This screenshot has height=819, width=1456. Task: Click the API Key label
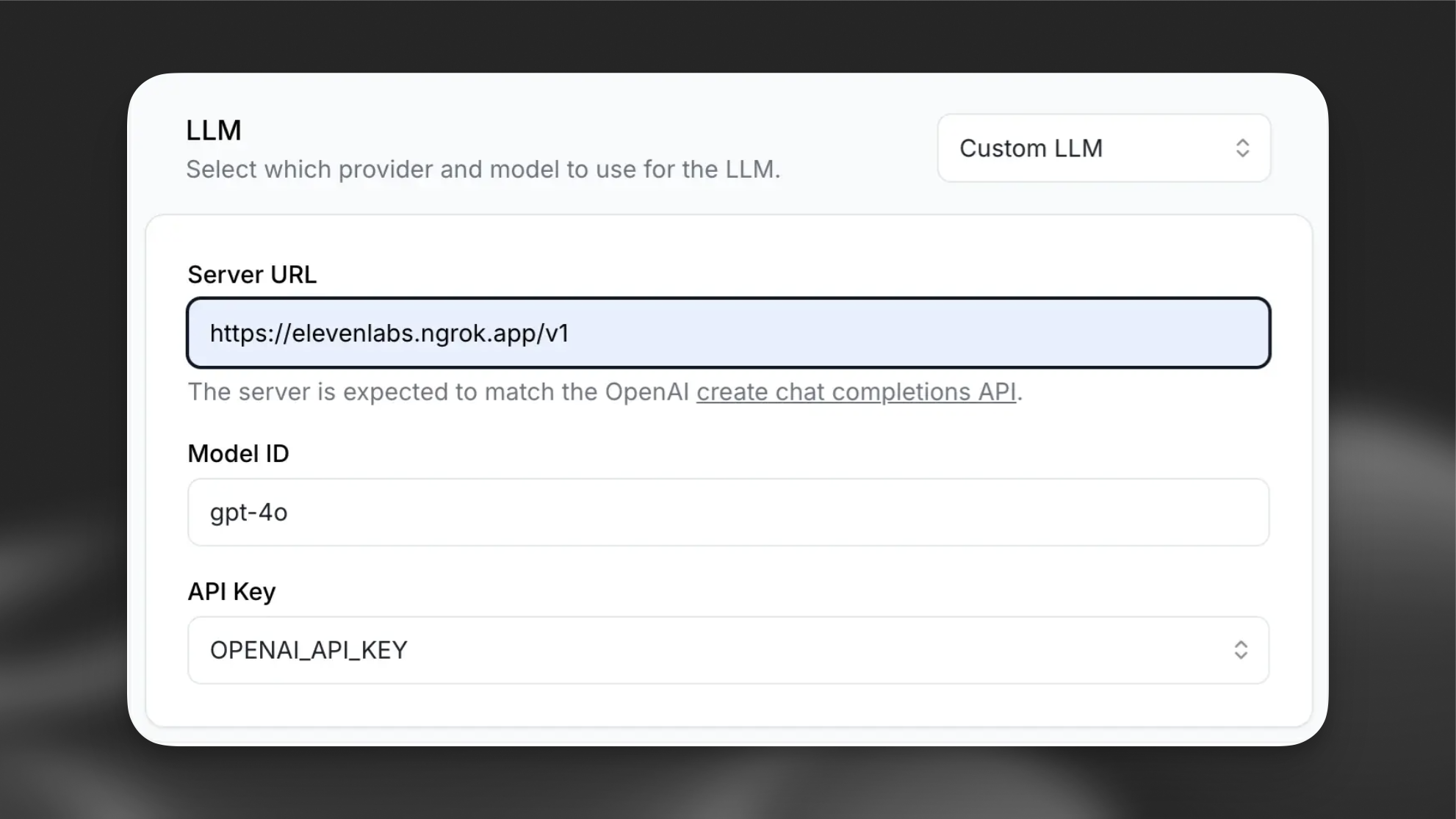(x=231, y=591)
